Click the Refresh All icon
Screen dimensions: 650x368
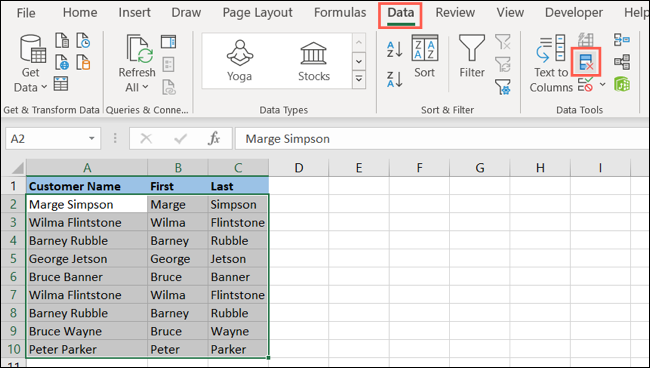139,49
